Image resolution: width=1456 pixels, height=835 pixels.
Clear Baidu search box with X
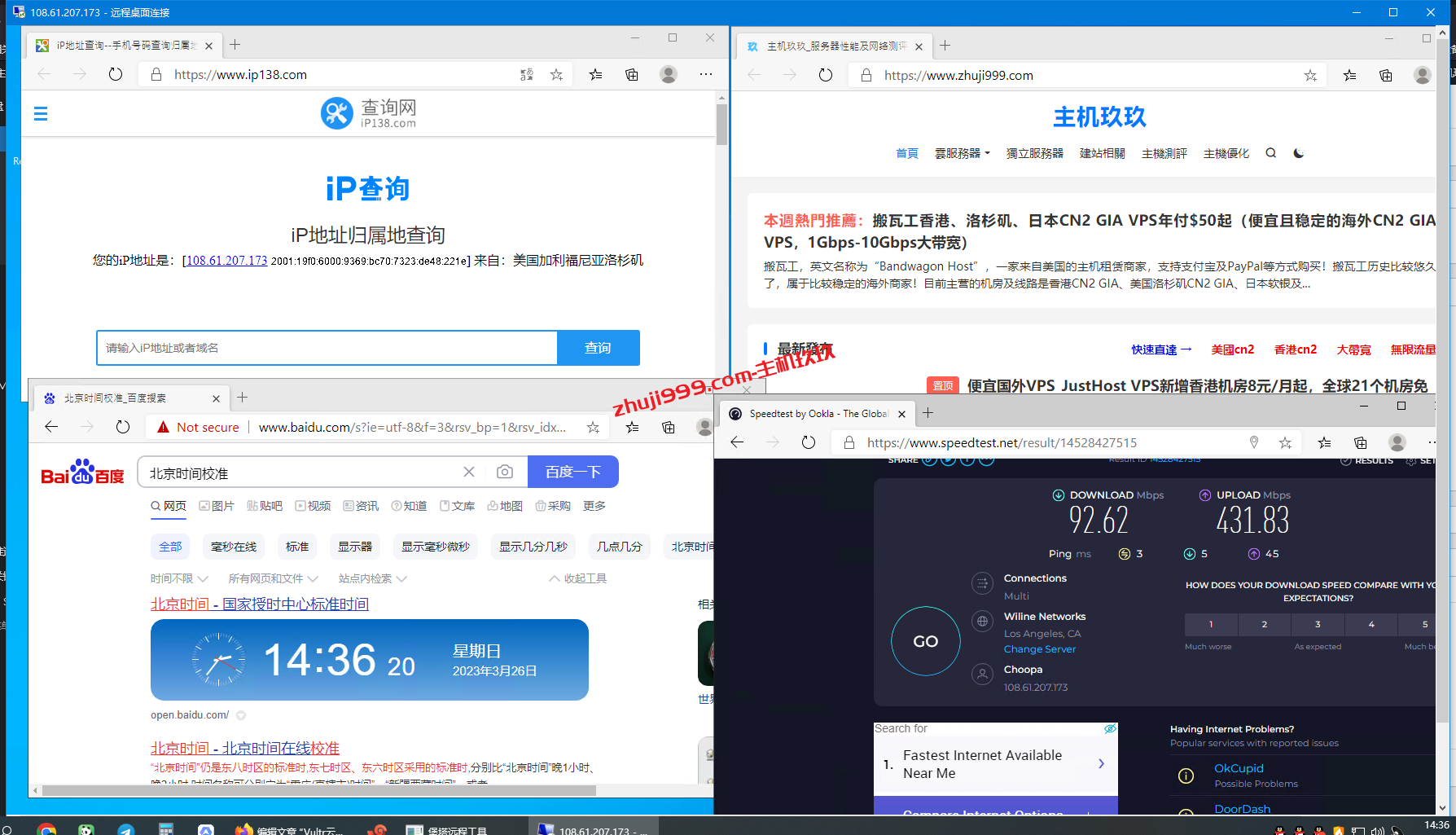[x=469, y=472]
